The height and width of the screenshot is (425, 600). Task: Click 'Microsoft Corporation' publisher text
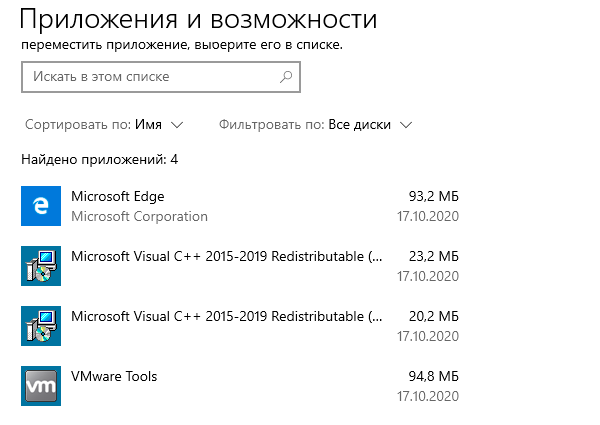click(x=139, y=216)
